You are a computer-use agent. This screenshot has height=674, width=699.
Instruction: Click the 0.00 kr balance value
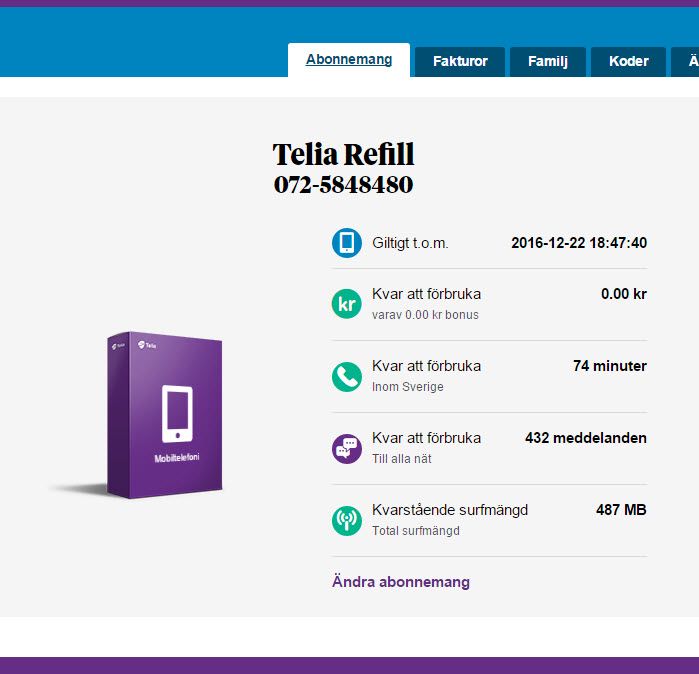pos(624,294)
